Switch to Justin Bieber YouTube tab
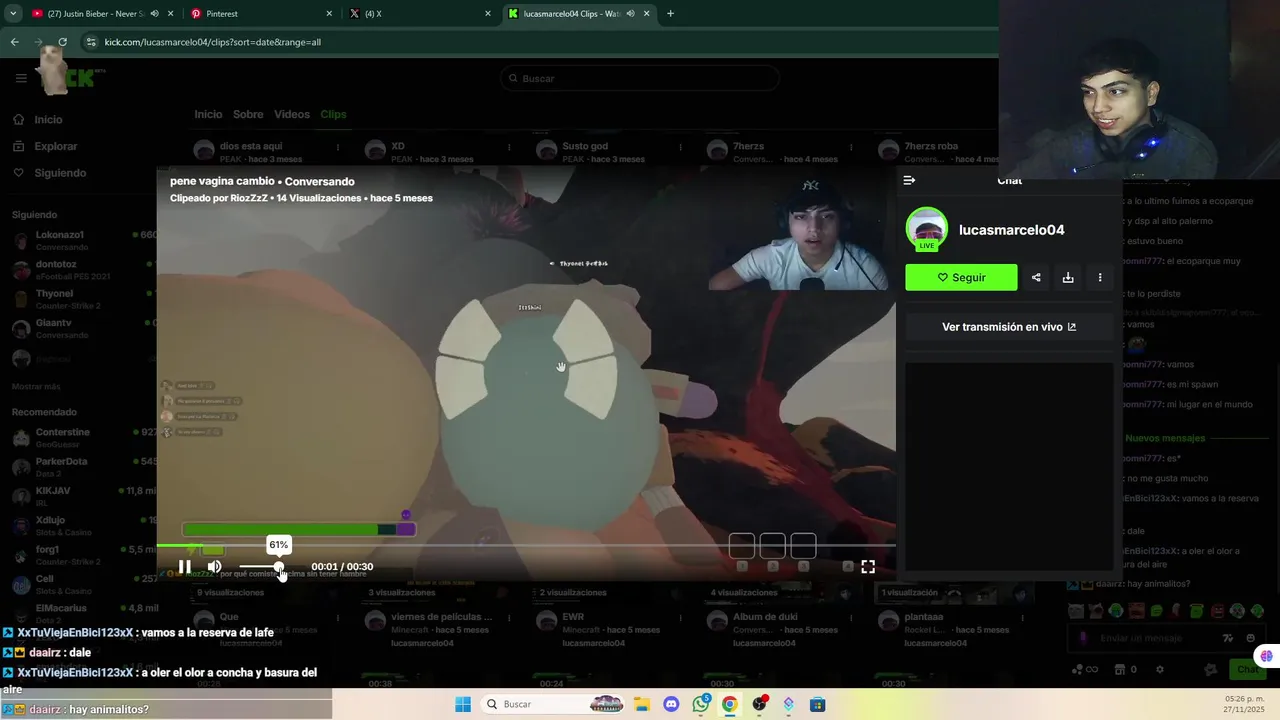The width and height of the screenshot is (1280, 720). tap(100, 14)
